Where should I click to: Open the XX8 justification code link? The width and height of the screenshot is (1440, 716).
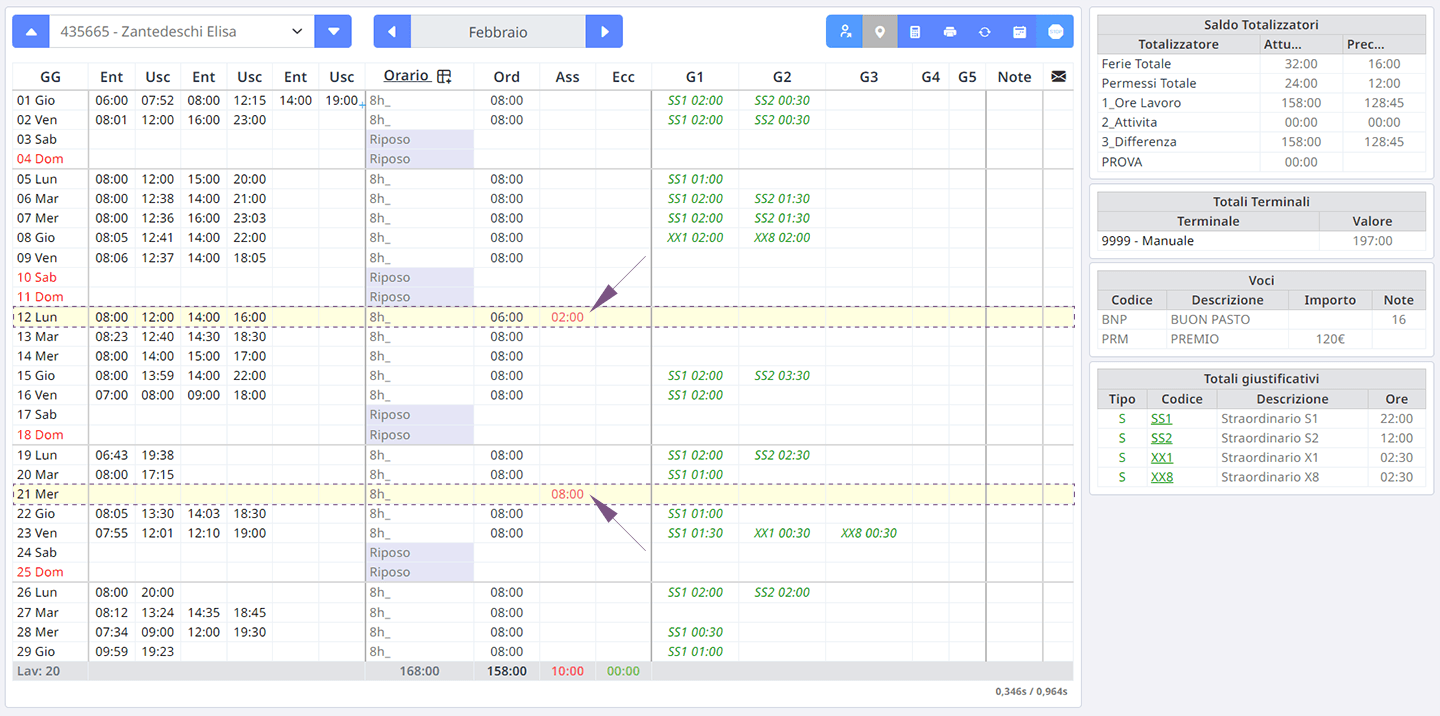pyautogui.click(x=1162, y=477)
